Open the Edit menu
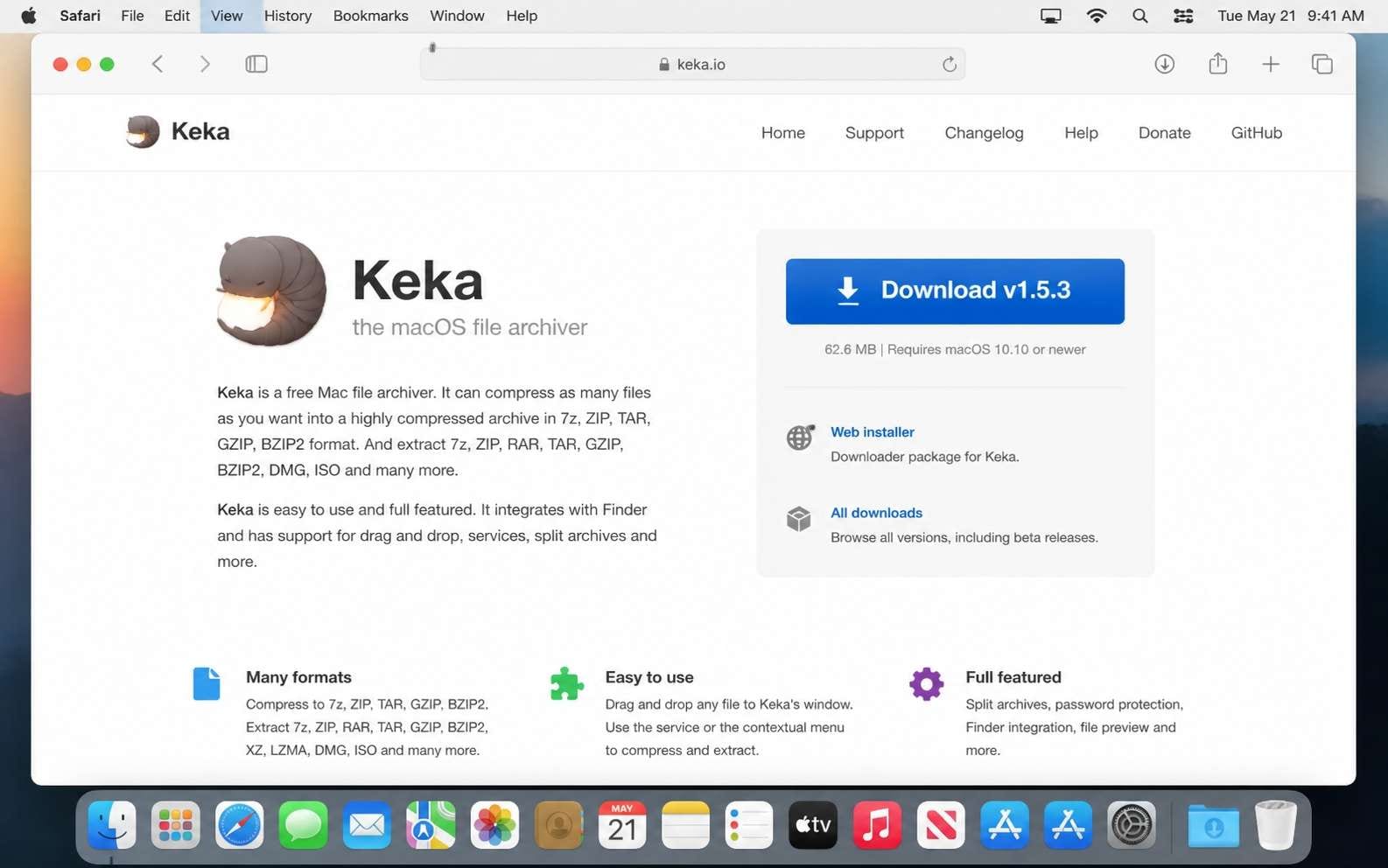Image resolution: width=1388 pixels, height=868 pixels. [x=177, y=16]
